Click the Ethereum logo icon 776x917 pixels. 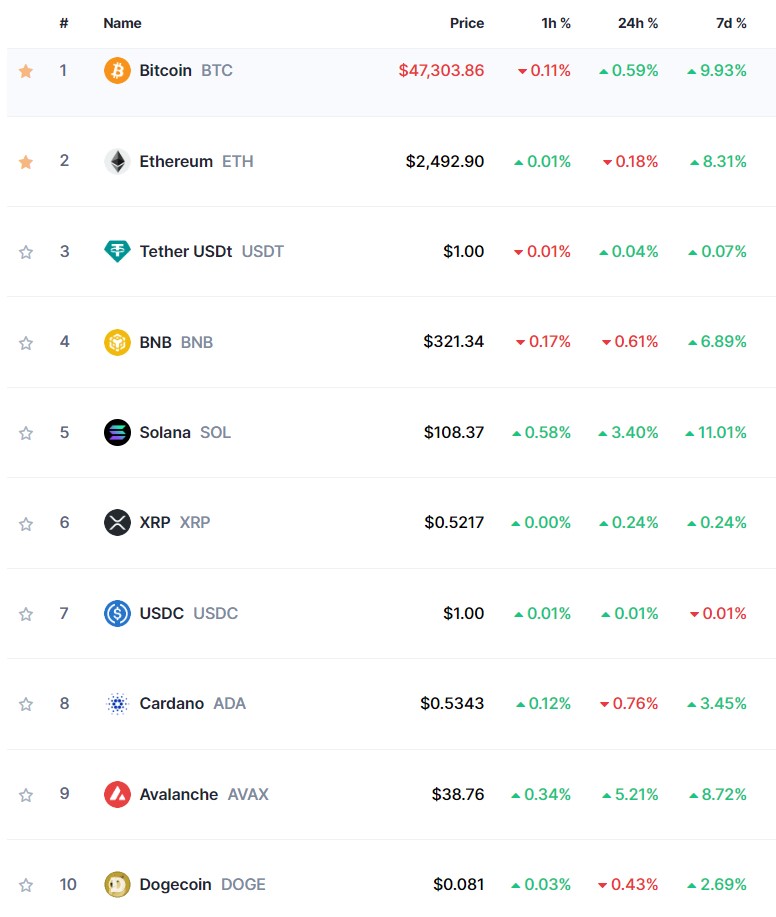(x=117, y=162)
